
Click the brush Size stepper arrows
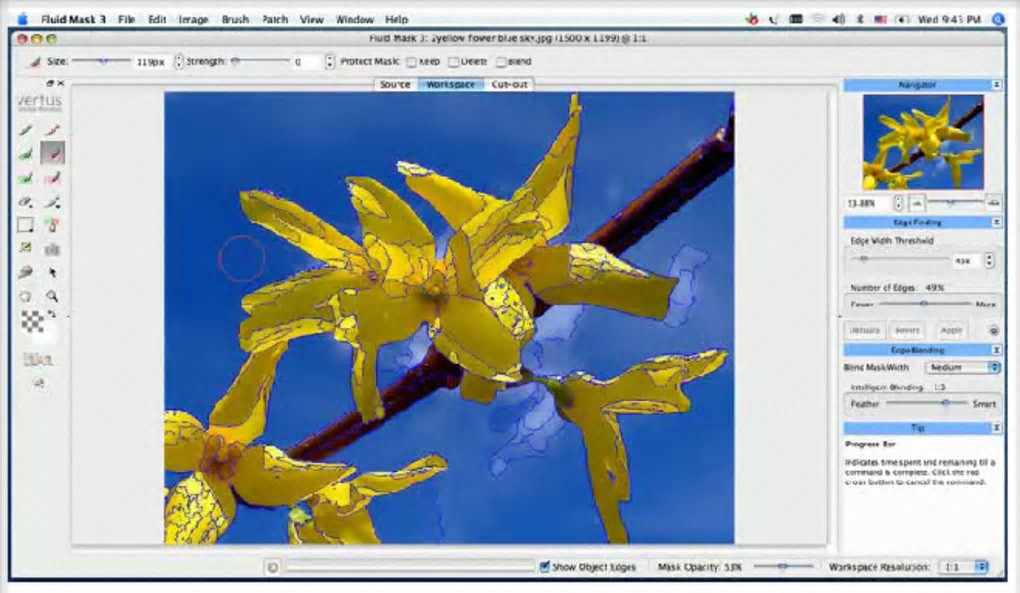pyautogui.click(x=179, y=62)
